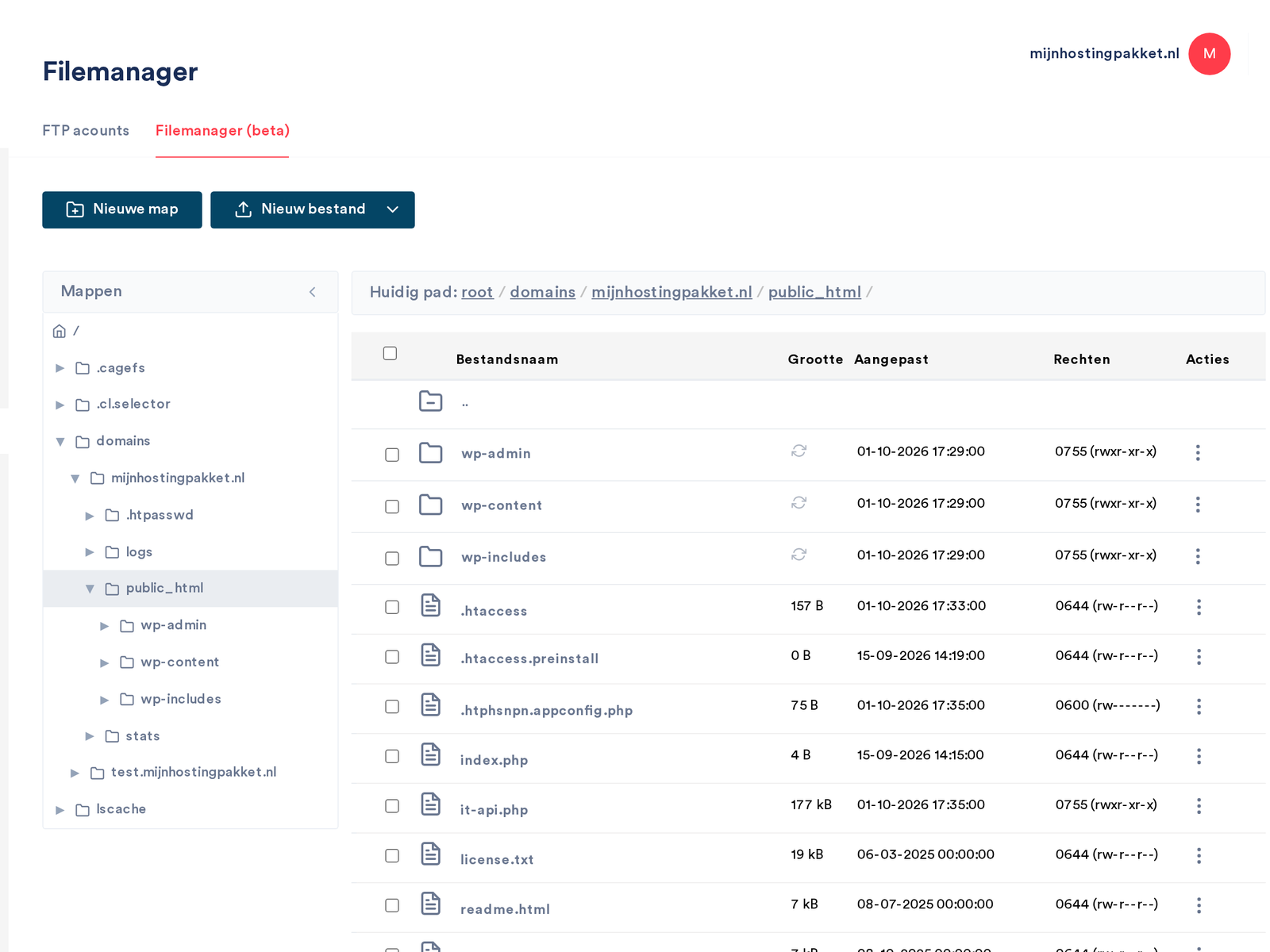Image resolution: width=1270 pixels, height=952 pixels.
Task: Select lscache in the folder tree
Action: tap(121, 809)
